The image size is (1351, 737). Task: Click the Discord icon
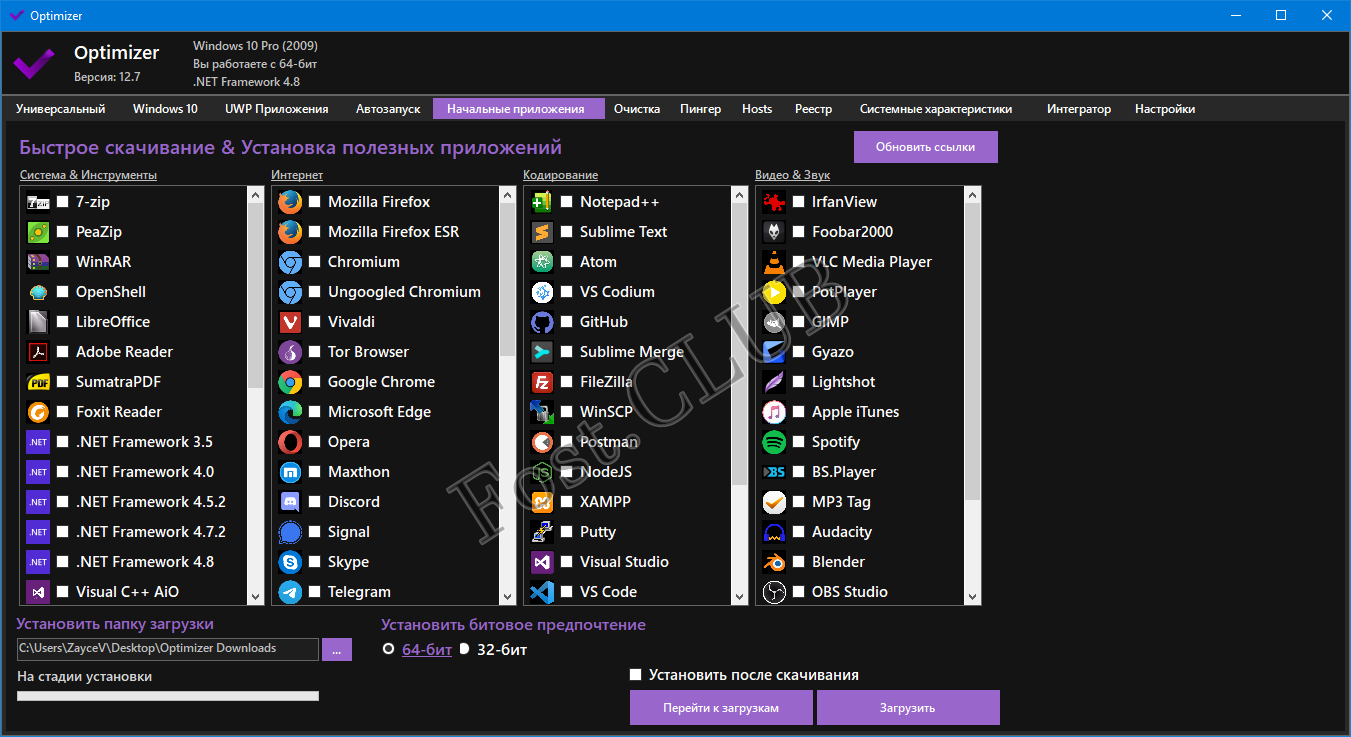coord(290,502)
